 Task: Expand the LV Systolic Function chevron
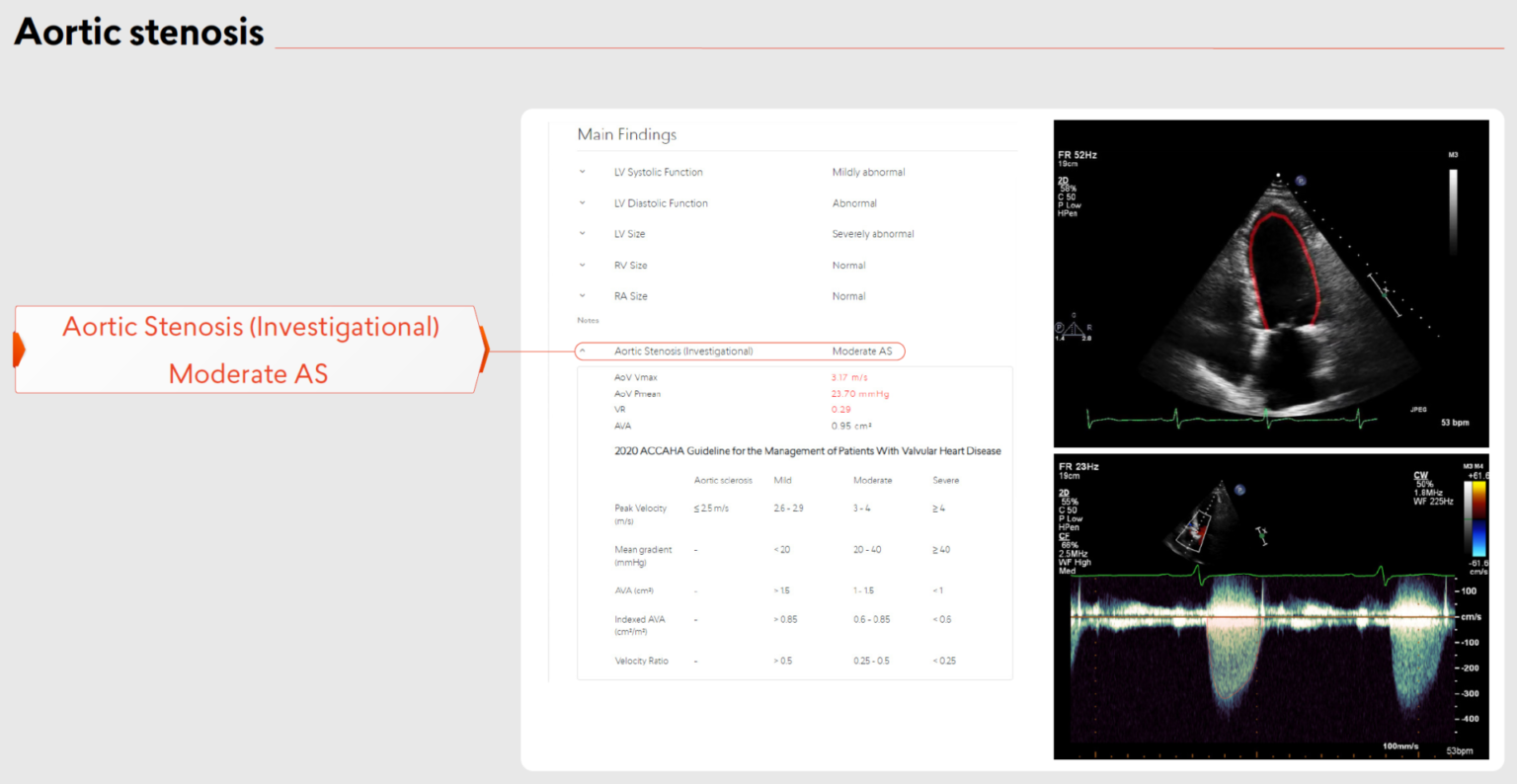tap(583, 172)
